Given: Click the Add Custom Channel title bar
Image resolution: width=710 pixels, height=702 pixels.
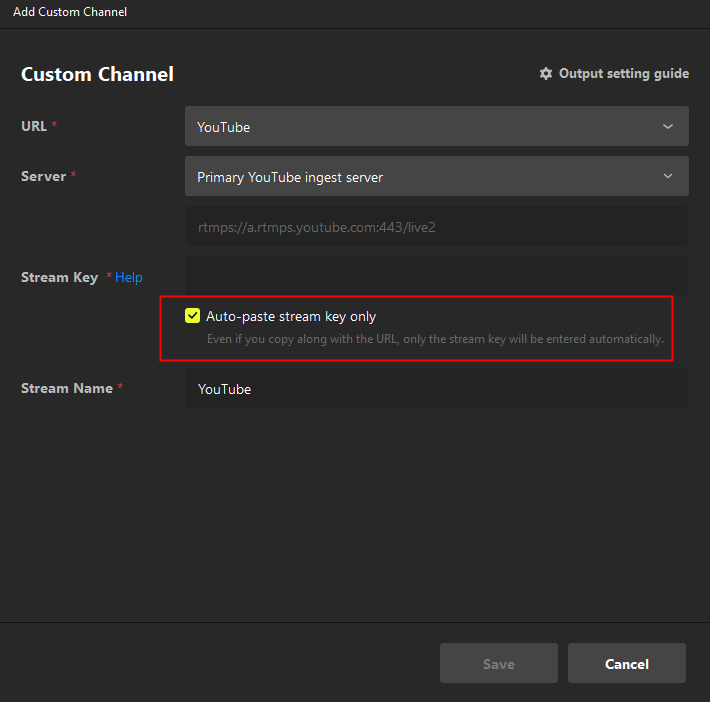Looking at the screenshot, I should (70, 13).
